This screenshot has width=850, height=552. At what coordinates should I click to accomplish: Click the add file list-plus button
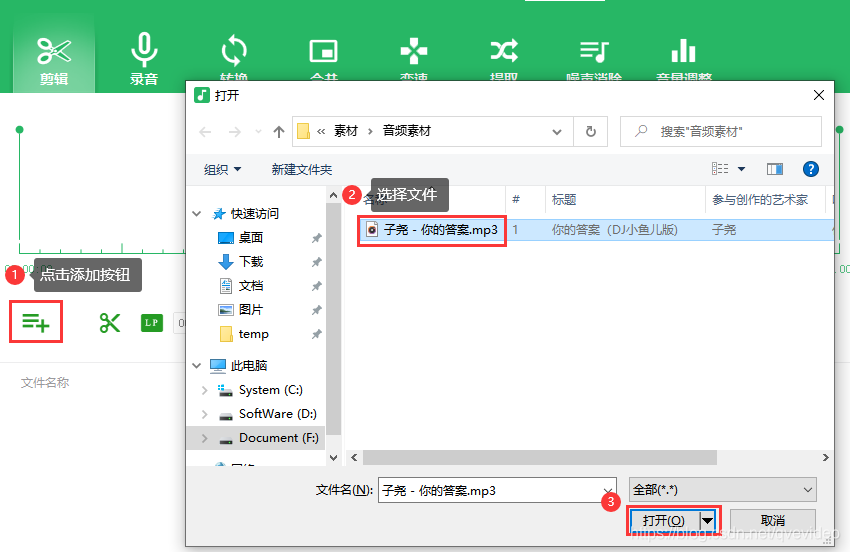(x=36, y=322)
